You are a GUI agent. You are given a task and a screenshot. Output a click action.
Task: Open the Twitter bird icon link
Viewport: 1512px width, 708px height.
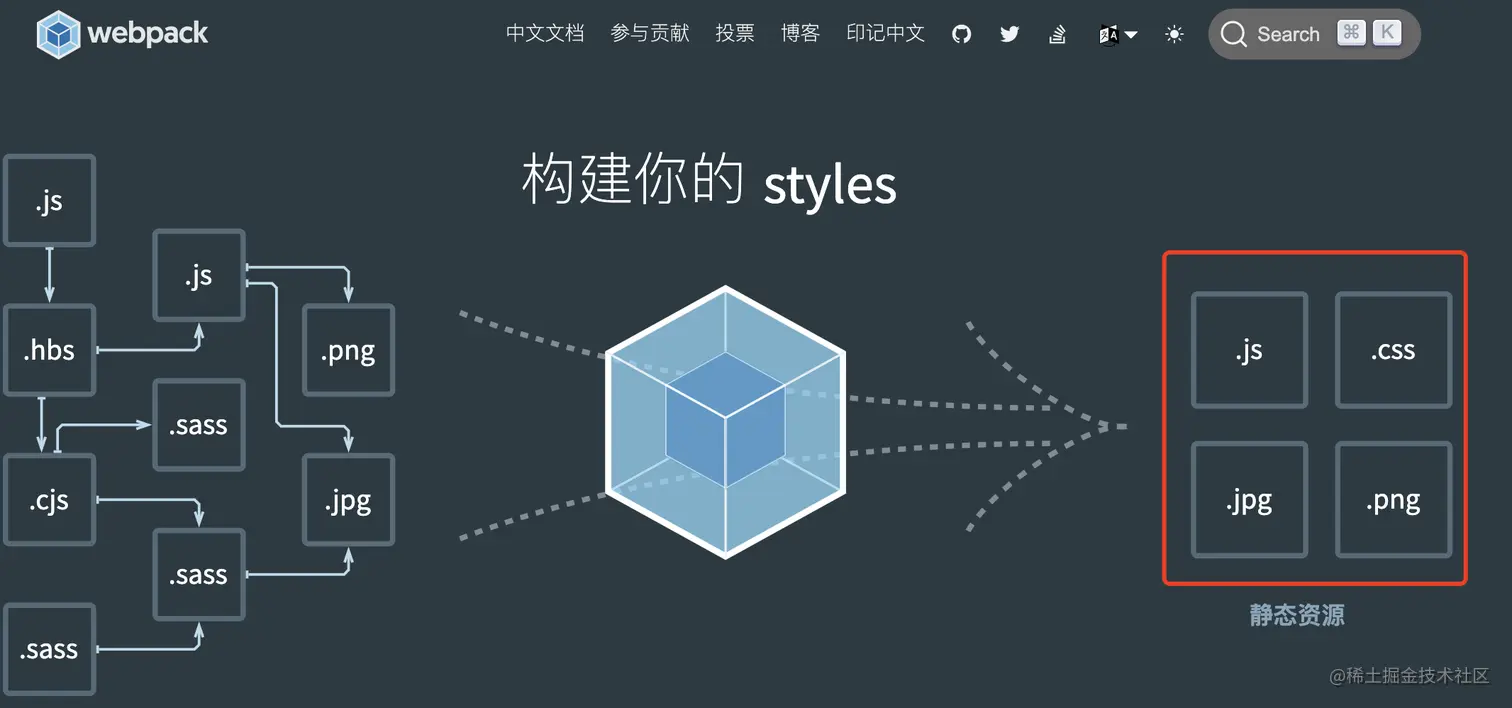click(1010, 34)
